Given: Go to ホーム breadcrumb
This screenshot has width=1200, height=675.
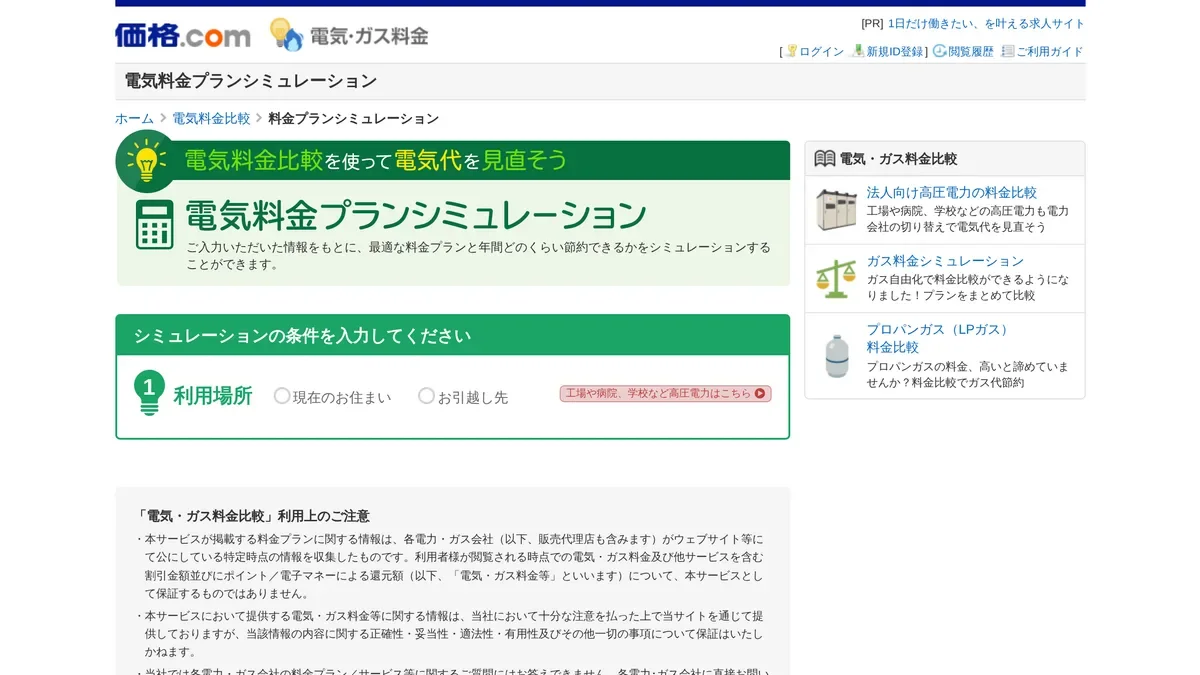Looking at the screenshot, I should click(x=135, y=118).
